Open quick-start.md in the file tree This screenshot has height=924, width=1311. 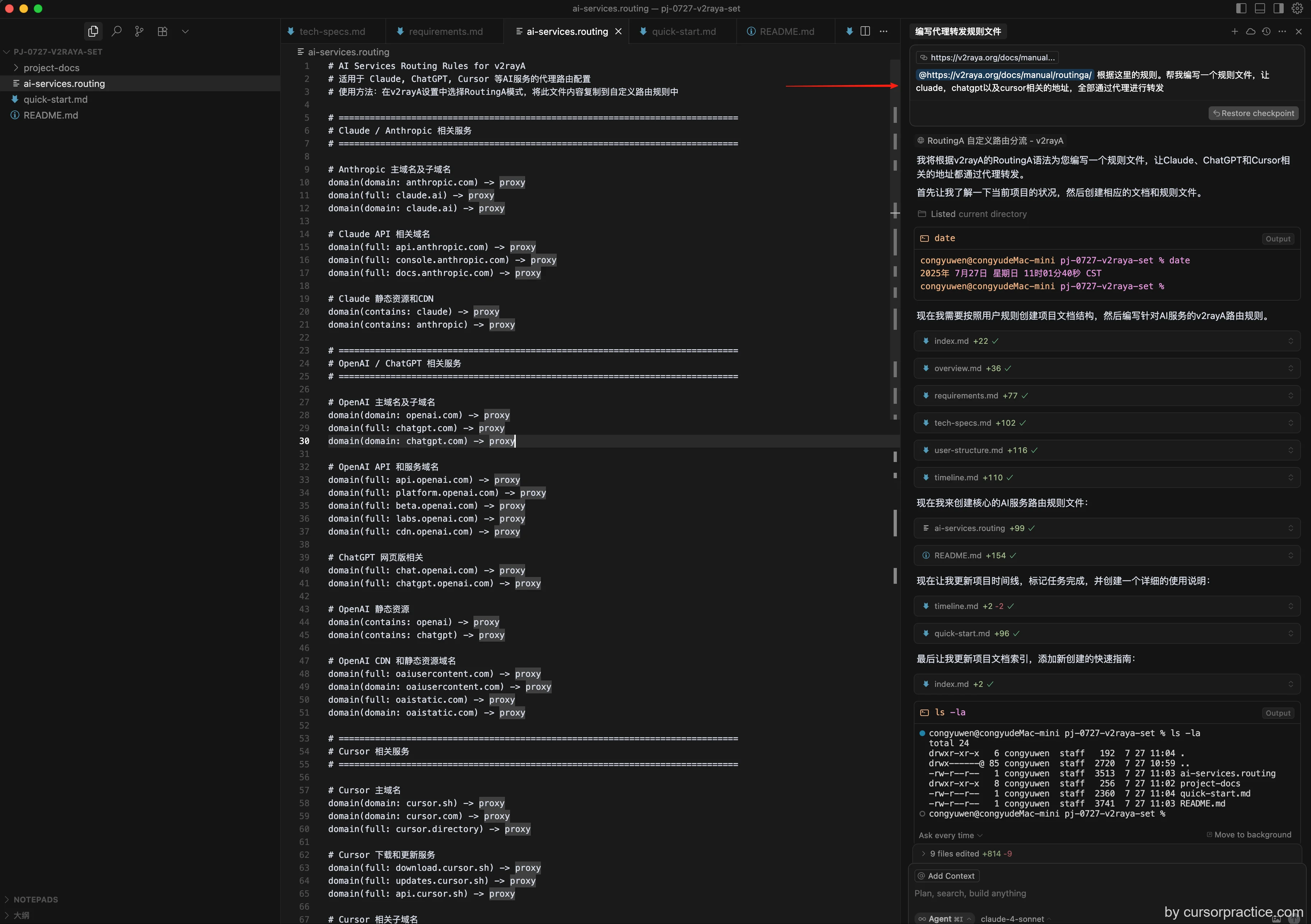coord(140,100)
